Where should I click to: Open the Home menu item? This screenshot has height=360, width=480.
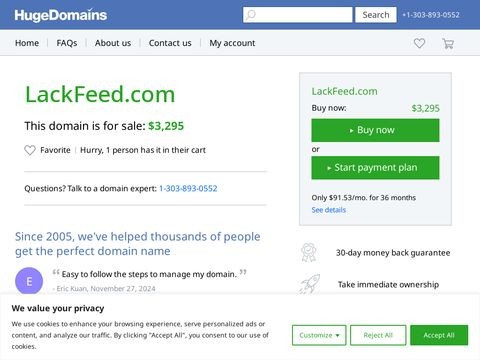(27, 43)
